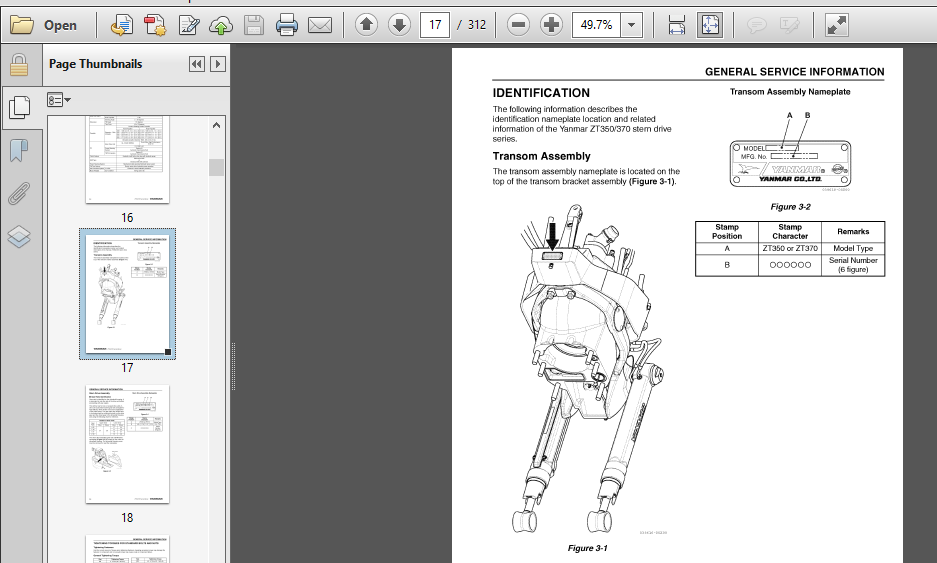
Task: Click the Stamp Character column header
Action: tap(790, 231)
